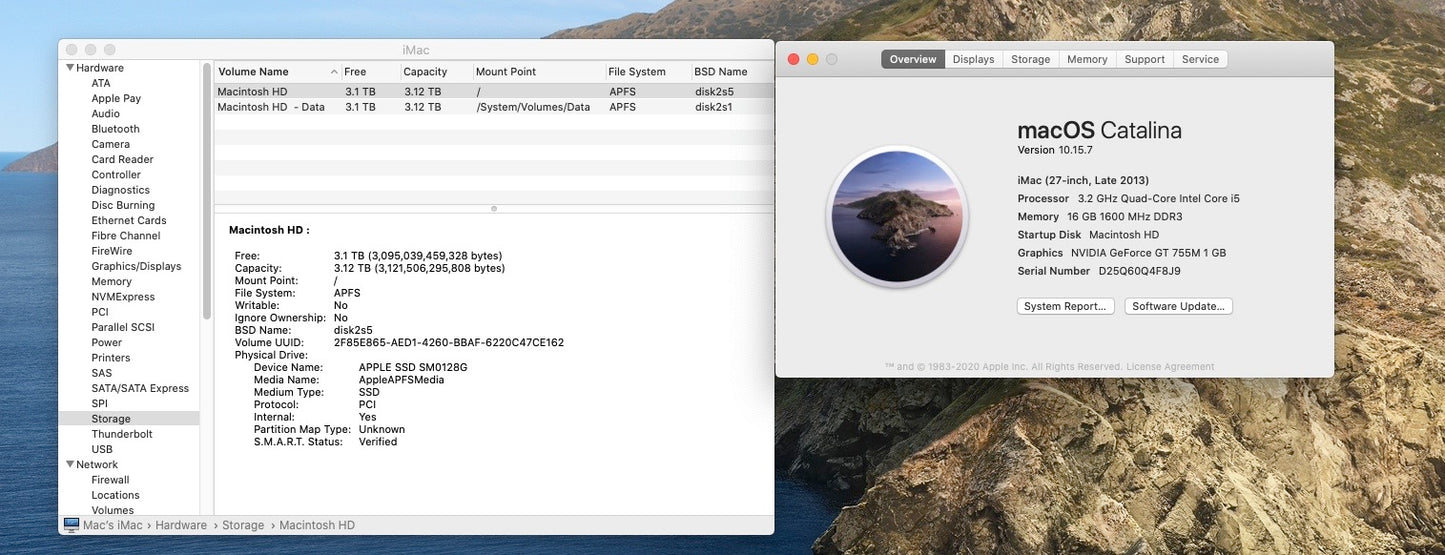Collapse the Hardware section triangle

click(x=71, y=68)
